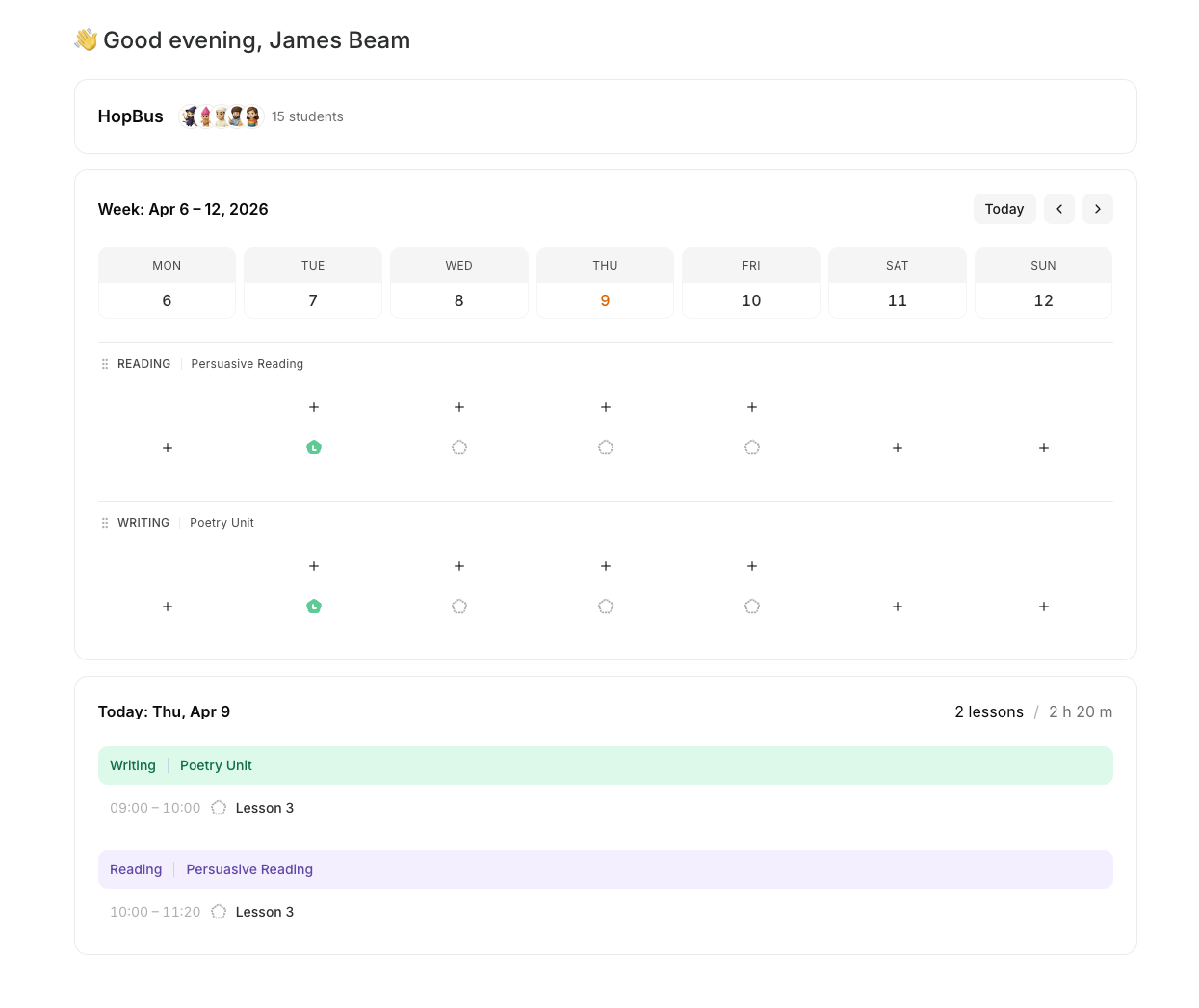Viewport: 1199px width, 1008px height.
Task: Add extra Reading lesson on Friday
Action: click(x=752, y=407)
